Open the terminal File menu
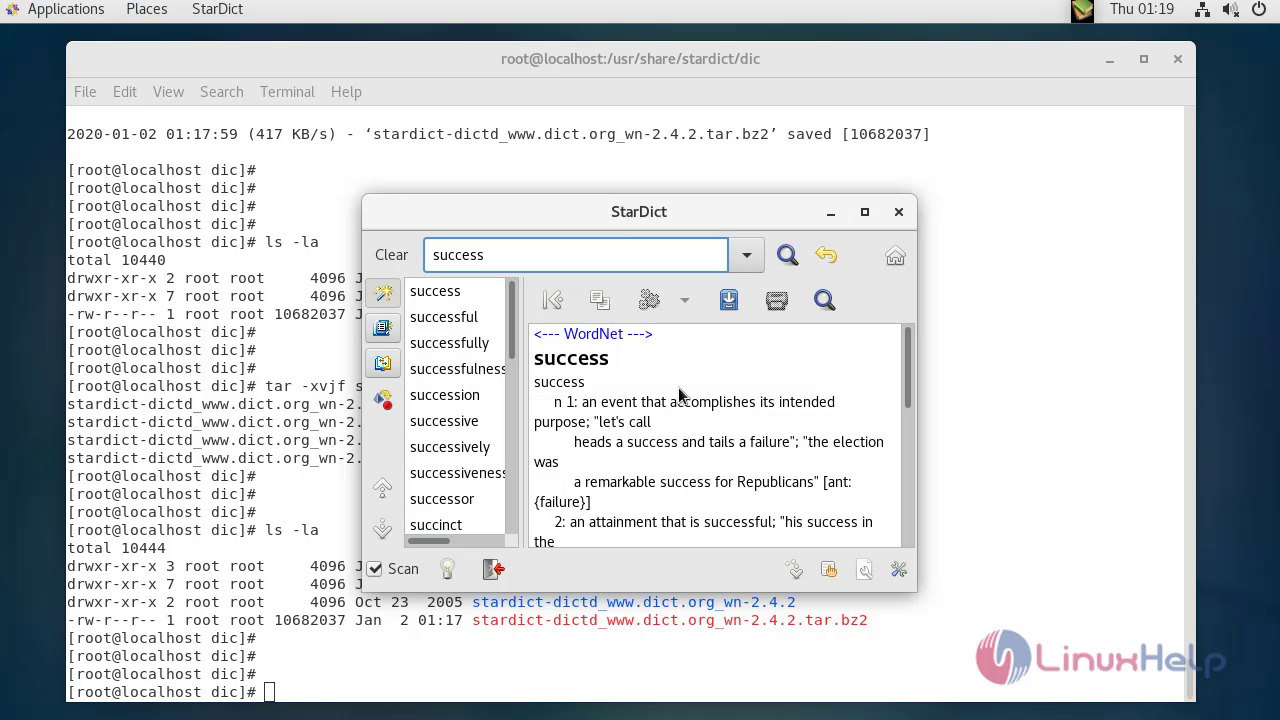Screen dimensions: 1280x720 [x=85, y=91]
